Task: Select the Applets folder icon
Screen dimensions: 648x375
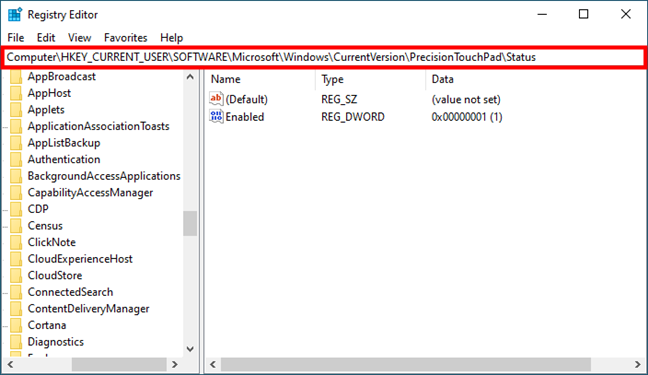Action: pos(16,110)
